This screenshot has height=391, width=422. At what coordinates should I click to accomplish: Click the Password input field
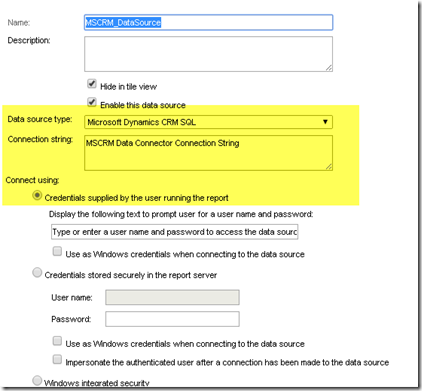pyautogui.click(x=172, y=319)
